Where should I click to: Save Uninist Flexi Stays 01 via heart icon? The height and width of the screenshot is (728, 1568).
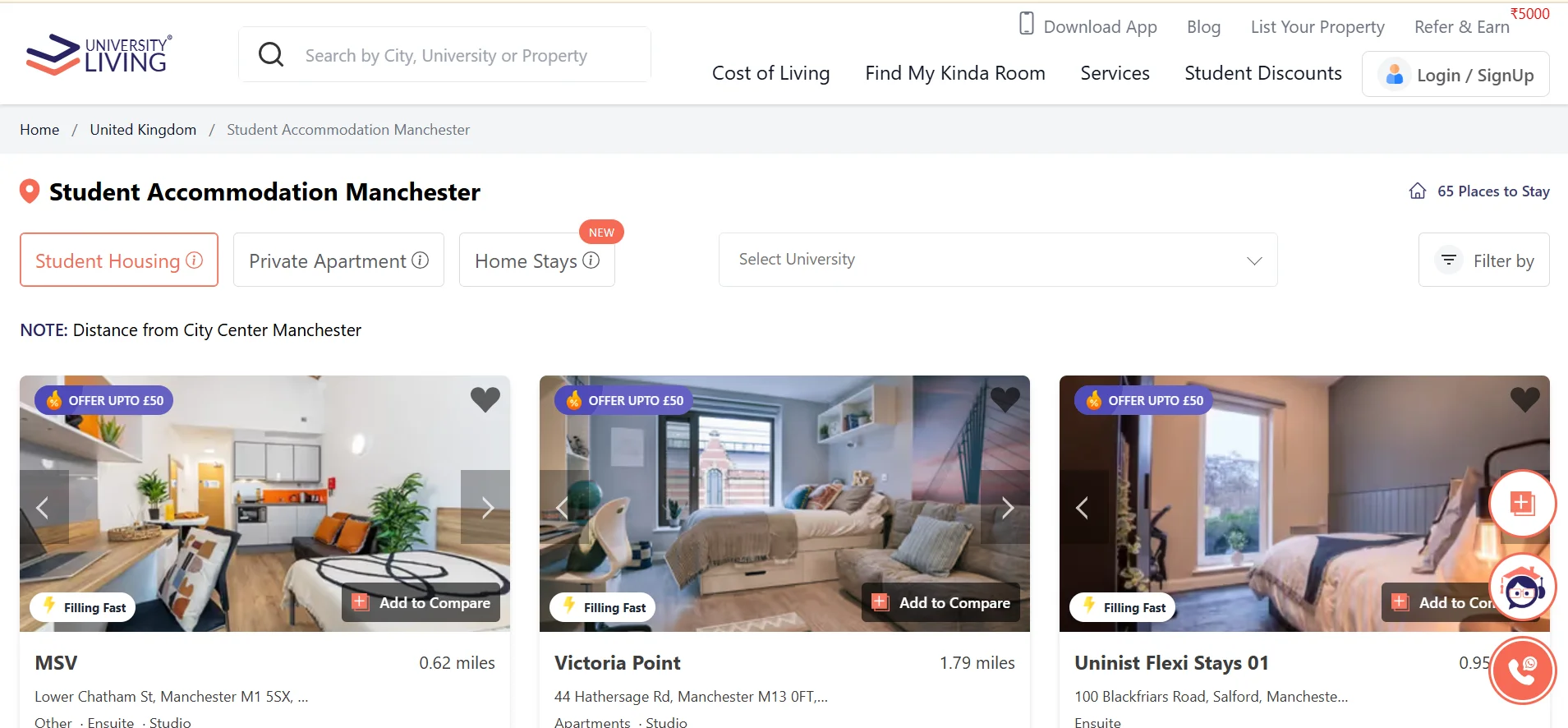coord(1524,399)
